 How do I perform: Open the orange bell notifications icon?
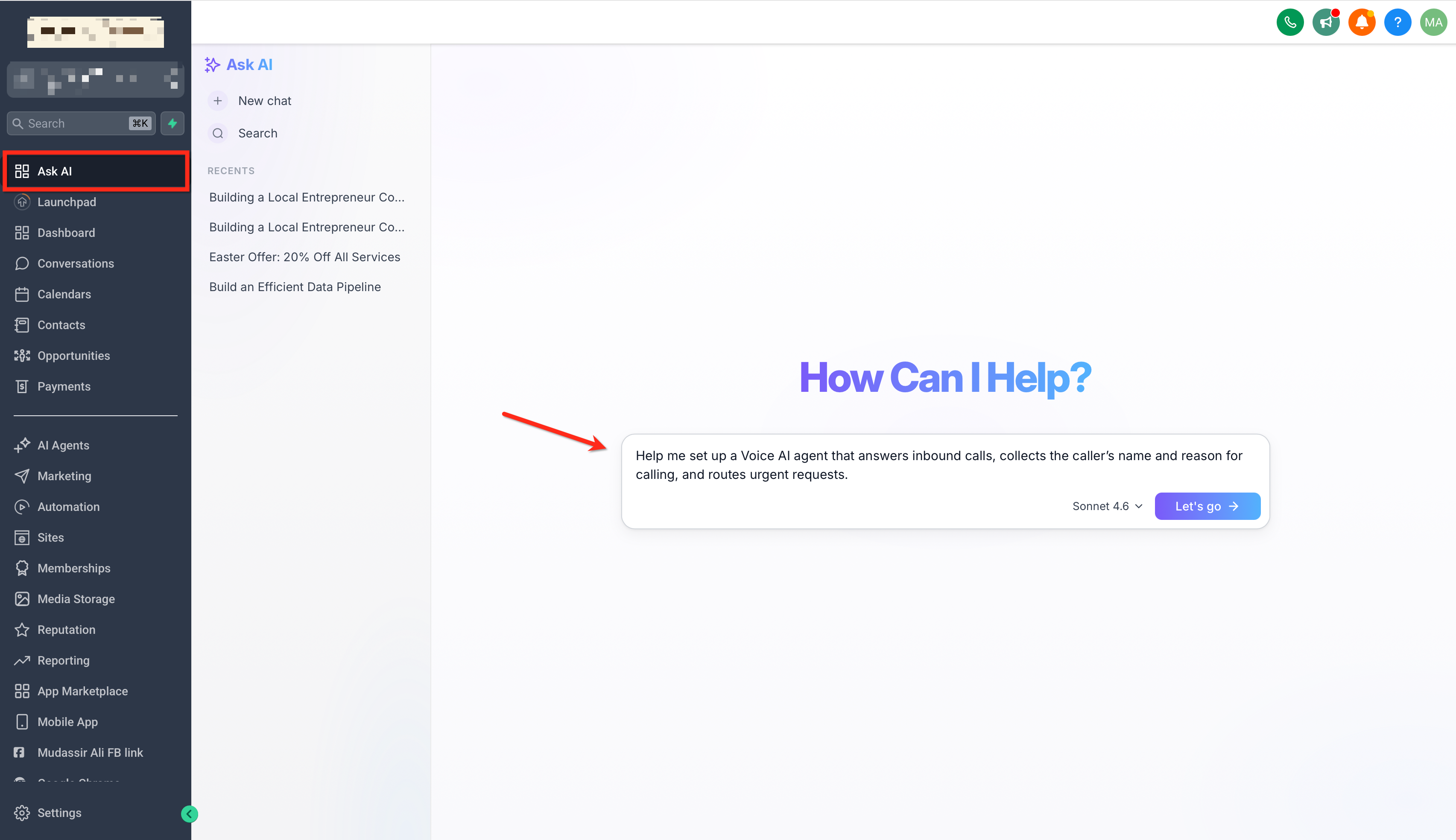(x=1361, y=23)
